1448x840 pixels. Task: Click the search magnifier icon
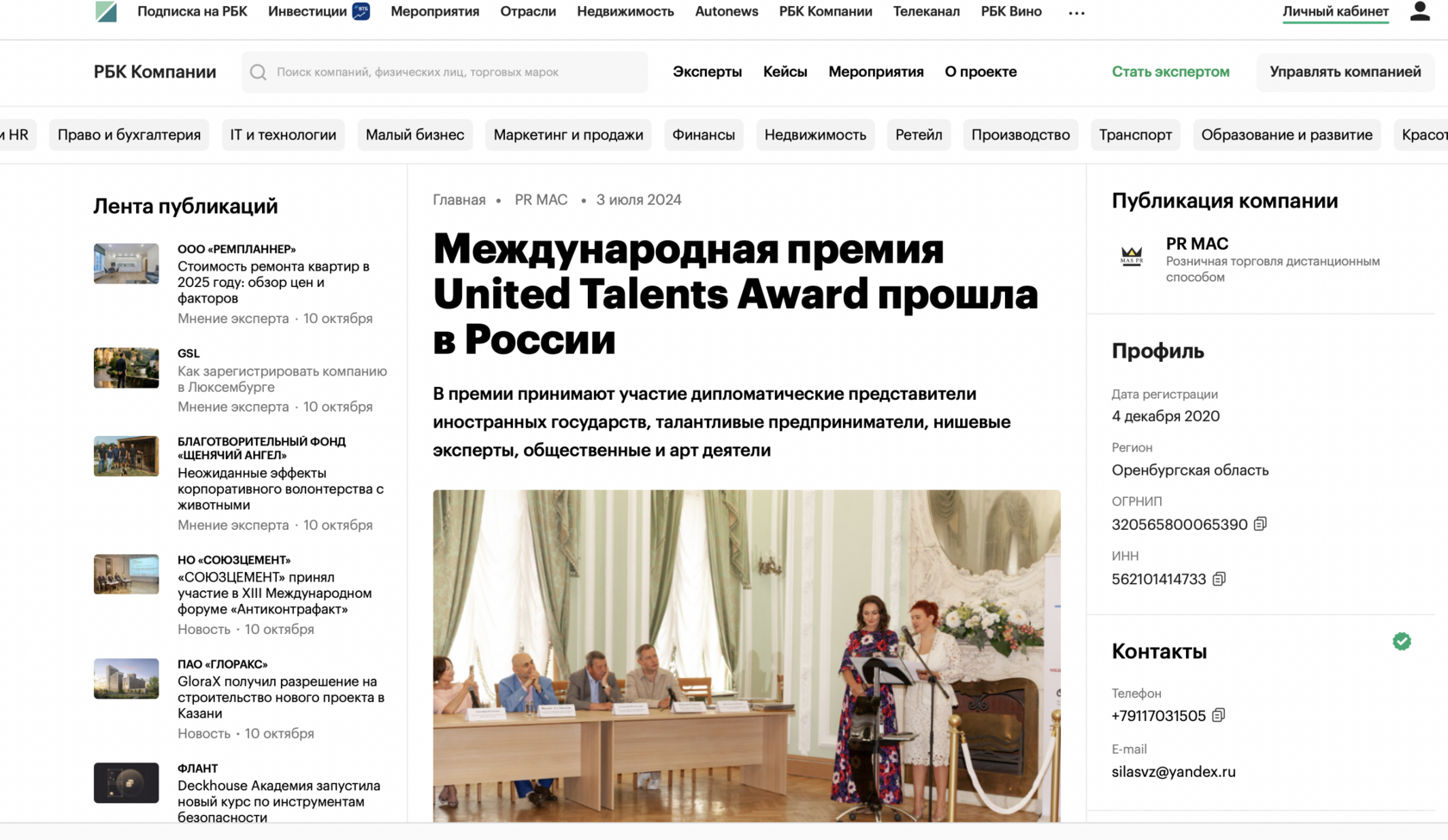coord(258,72)
